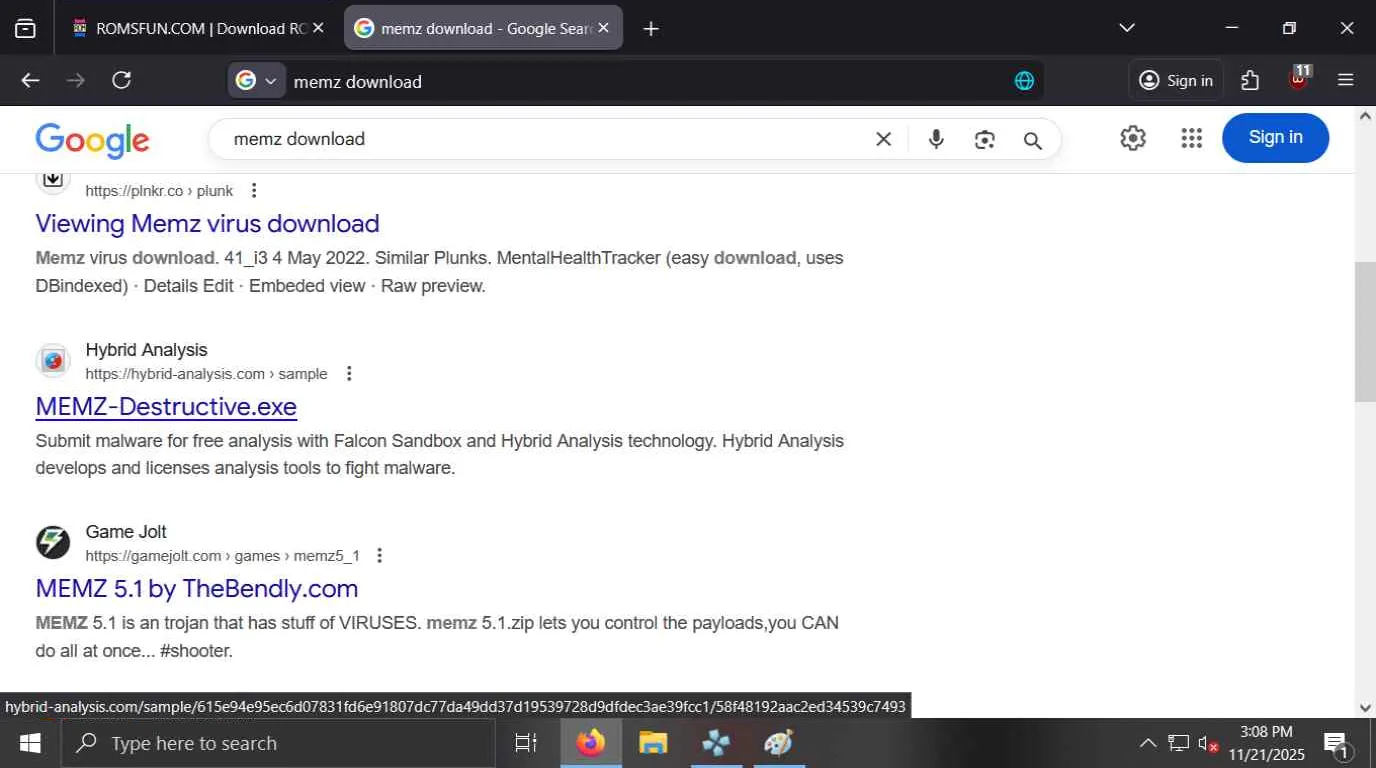This screenshot has height=768, width=1376.
Task: Click the page scrollbar up arrow
Action: [x=1366, y=116]
